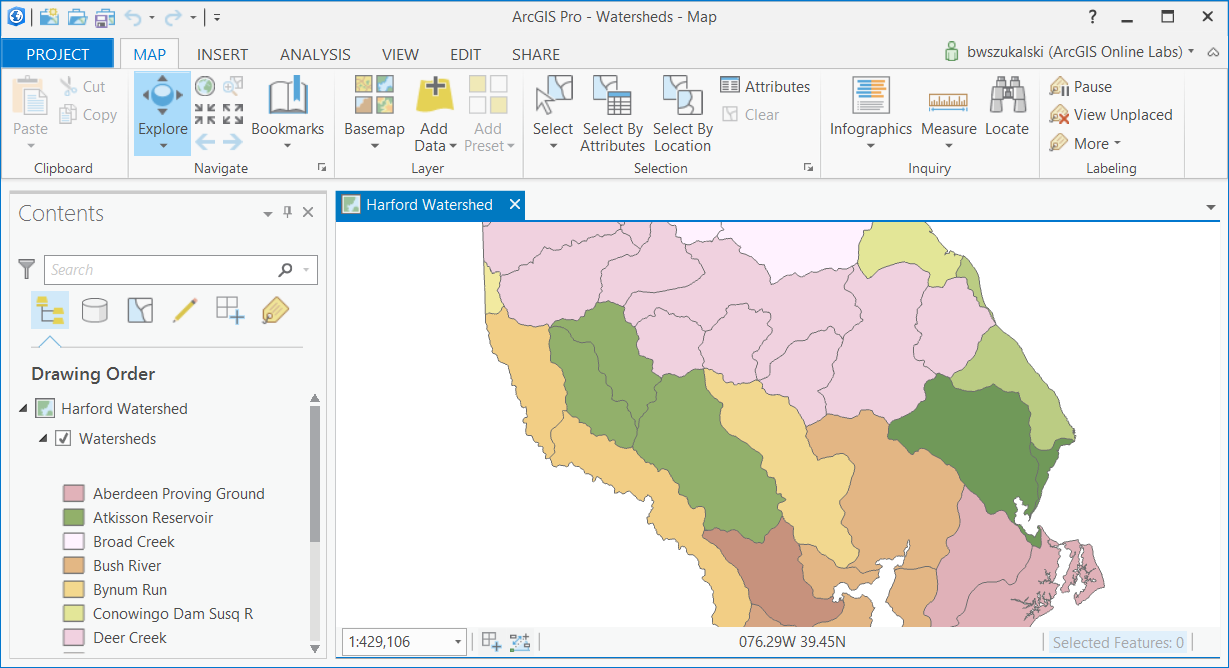The height and width of the screenshot is (668, 1229).
Task: Switch to the ANALYSIS ribbon tab
Action: [x=315, y=54]
